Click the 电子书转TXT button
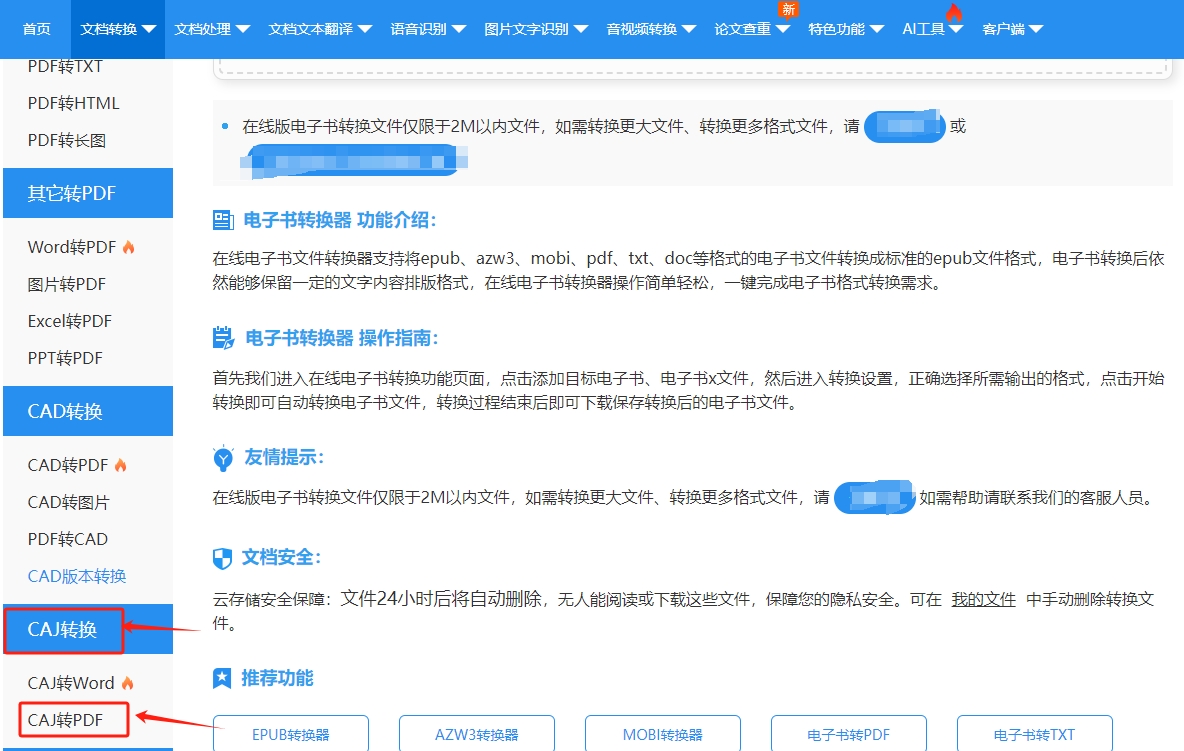The height and width of the screenshot is (751, 1184). click(1034, 734)
